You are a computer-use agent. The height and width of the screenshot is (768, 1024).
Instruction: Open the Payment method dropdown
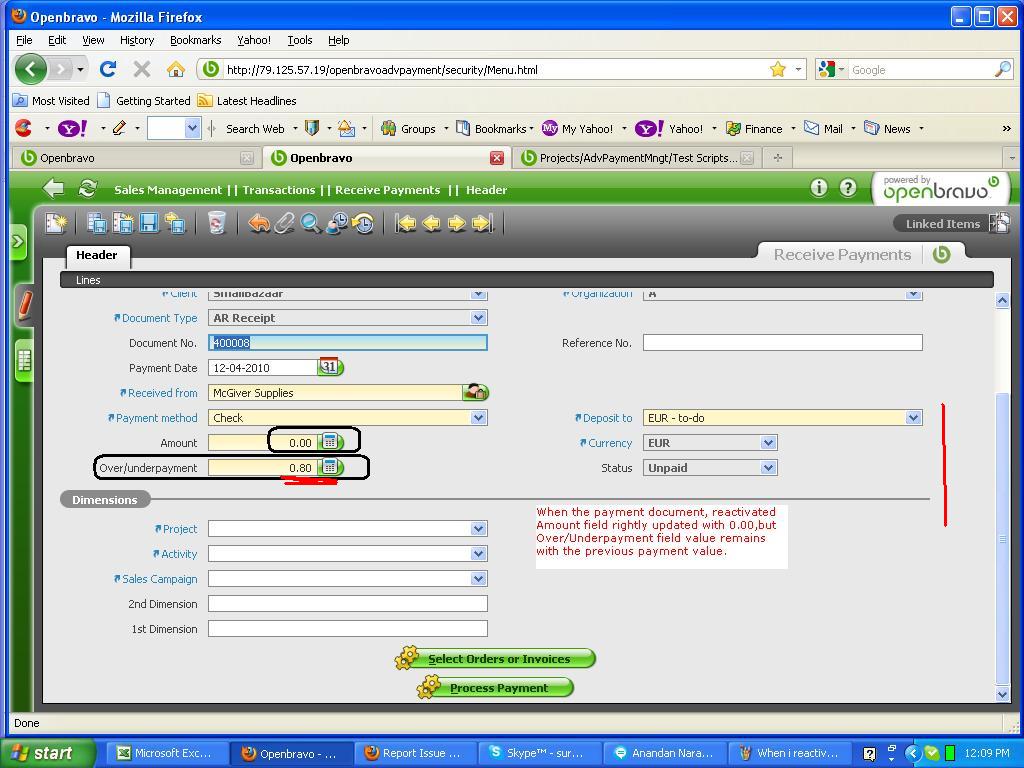pyautogui.click(x=479, y=417)
